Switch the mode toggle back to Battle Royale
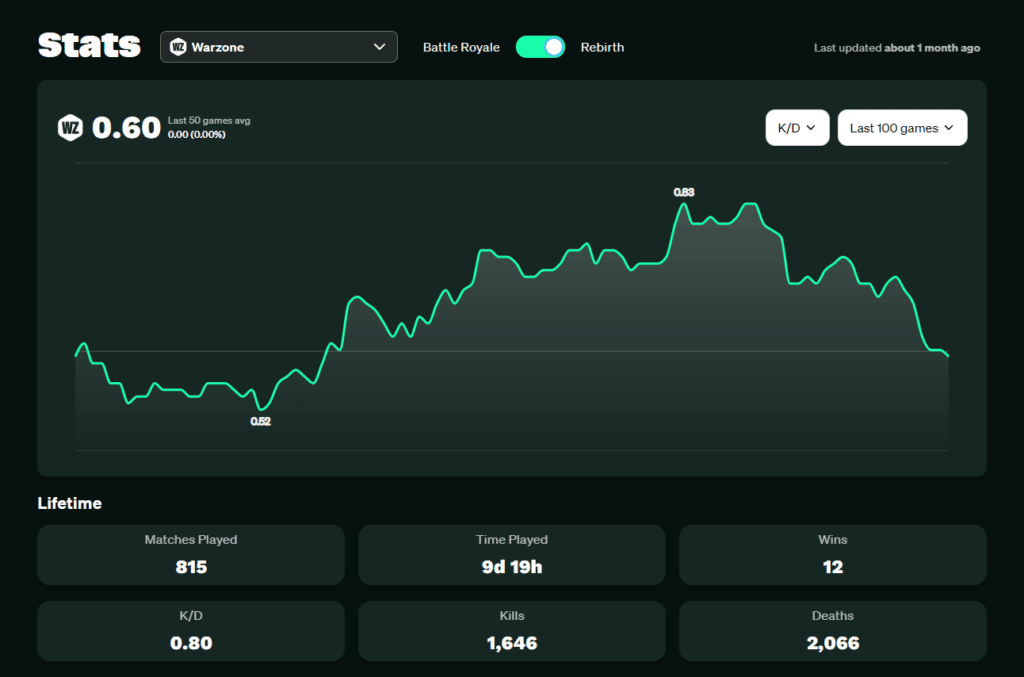The image size is (1024, 677). [540, 46]
